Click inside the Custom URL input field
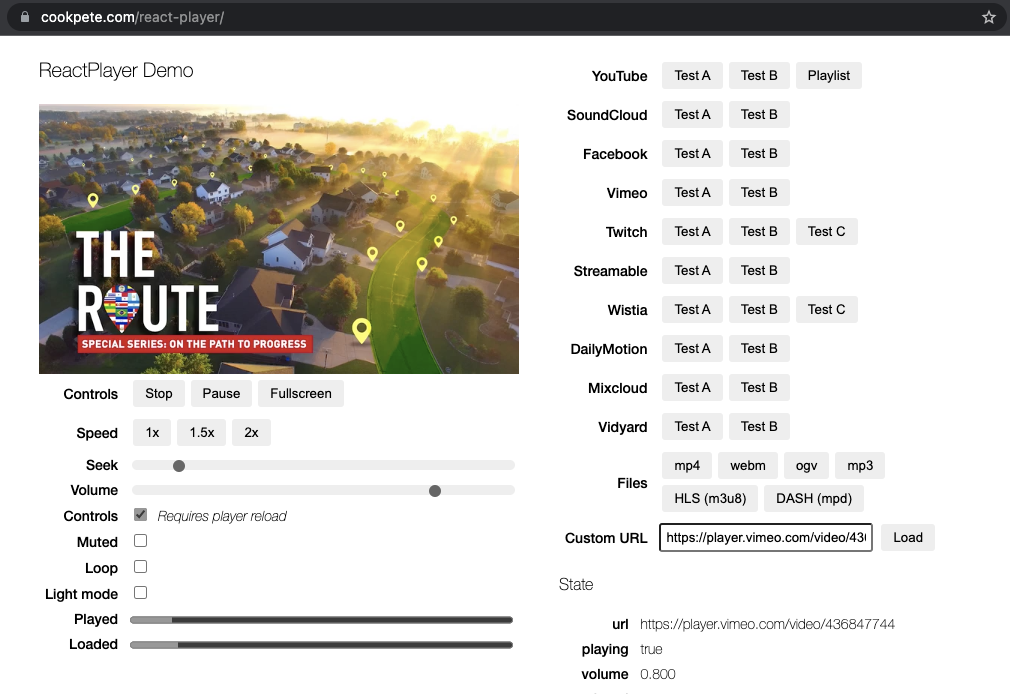The height and width of the screenshot is (694, 1010). pyautogui.click(x=765, y=537)
